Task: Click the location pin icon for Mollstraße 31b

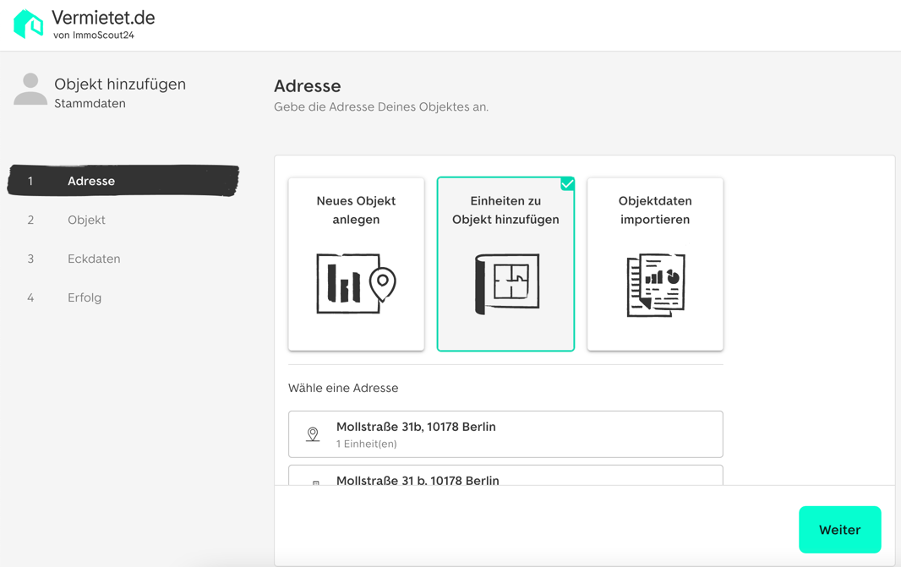Action: [x=312, y=434]
